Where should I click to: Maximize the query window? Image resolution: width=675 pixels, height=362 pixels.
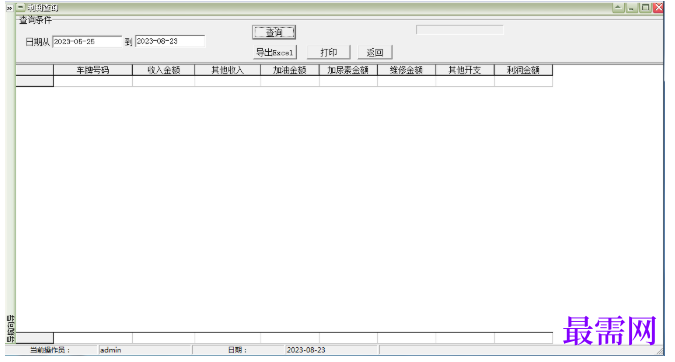[x=645, y=8]
